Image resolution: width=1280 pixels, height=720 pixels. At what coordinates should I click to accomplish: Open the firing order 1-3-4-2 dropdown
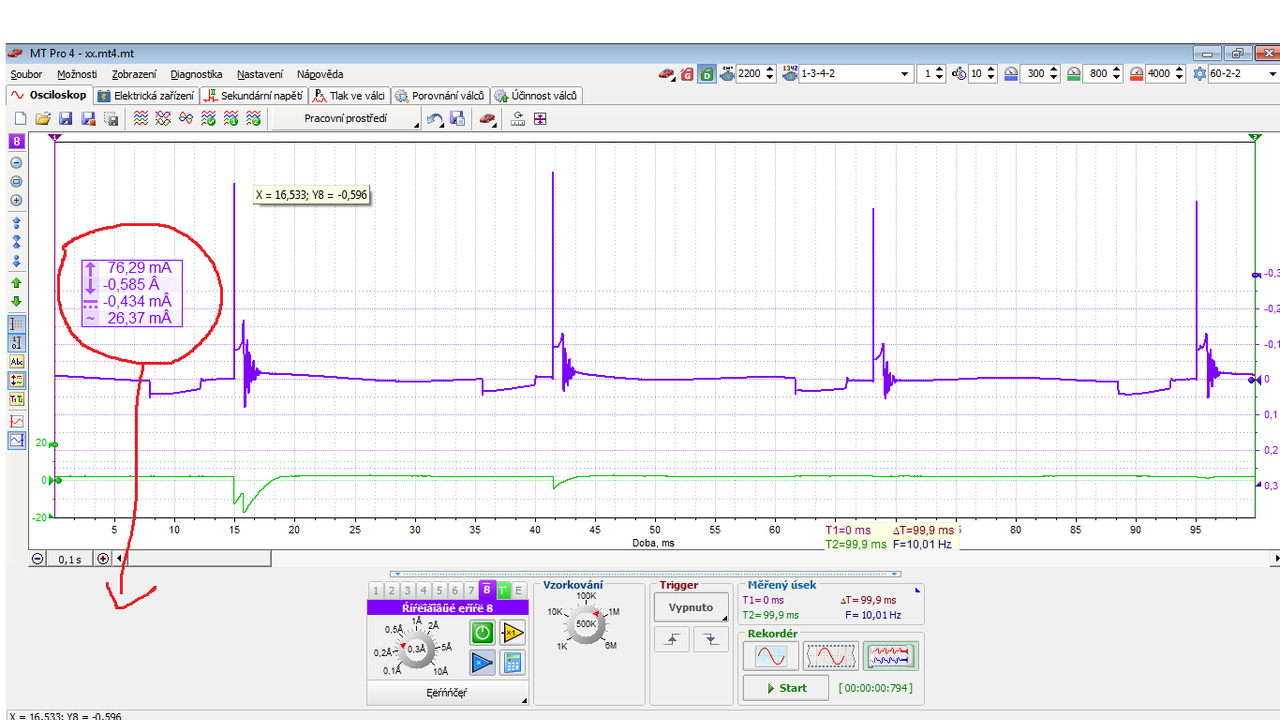pyautogui.click(x=855, y=74)
